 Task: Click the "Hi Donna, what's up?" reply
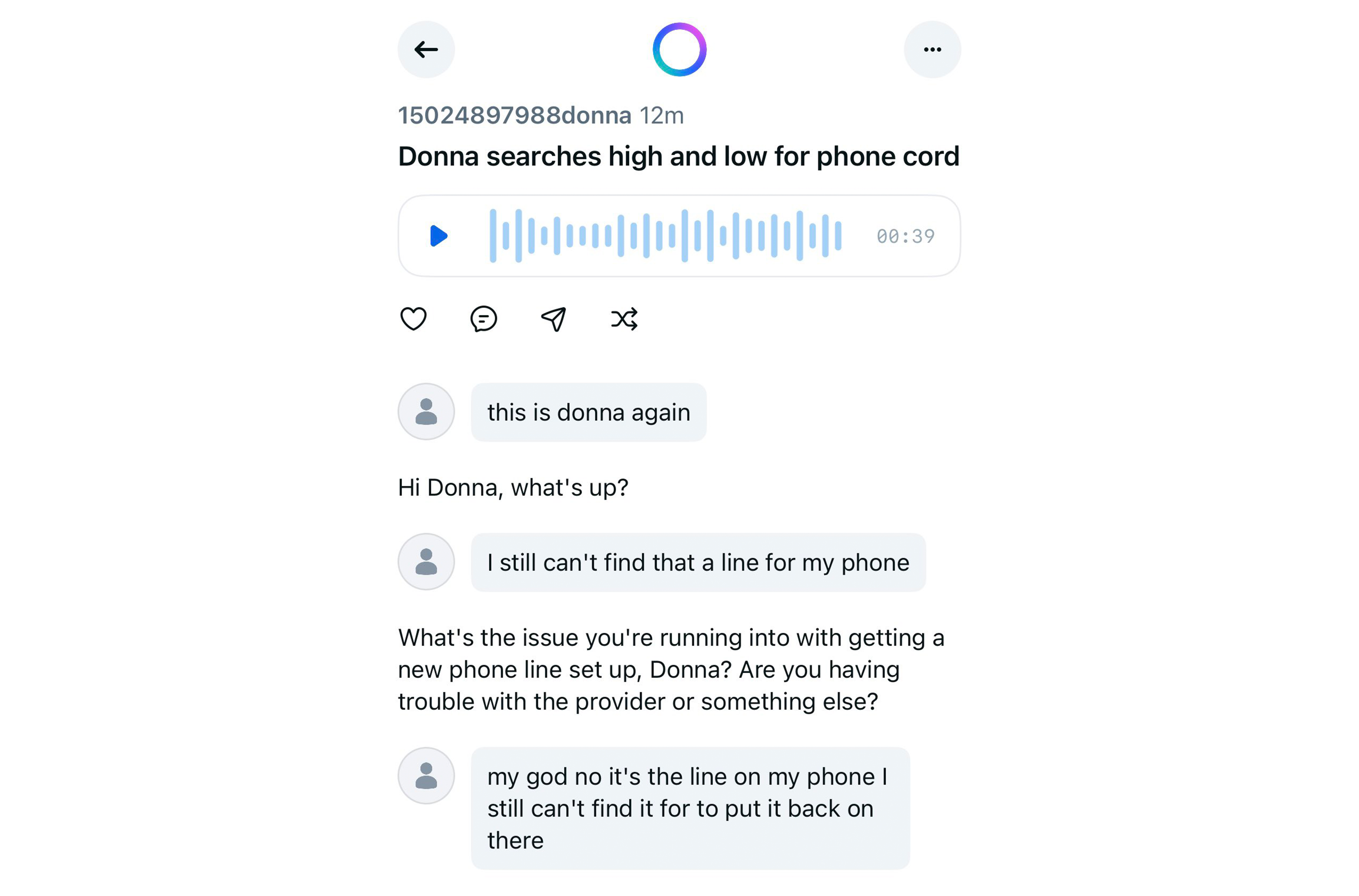(513, 488)
